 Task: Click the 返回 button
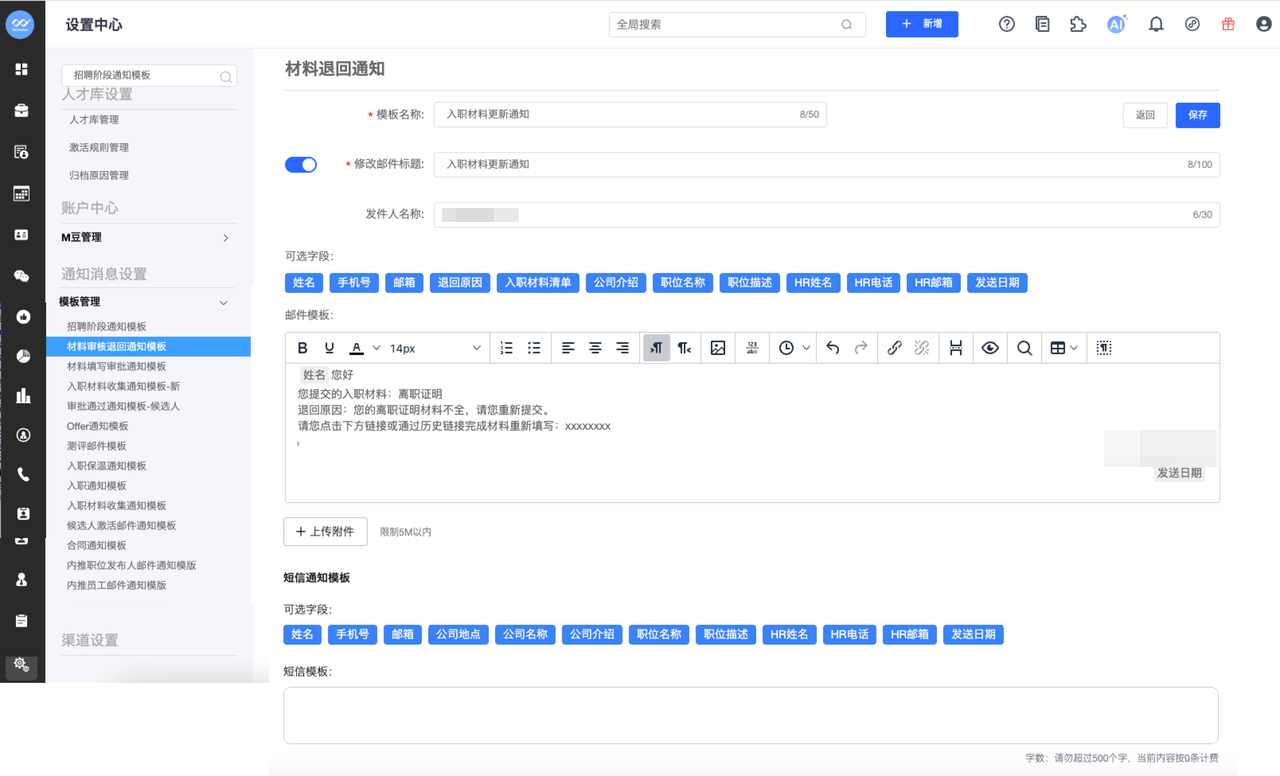click(x=1145, y=115)
